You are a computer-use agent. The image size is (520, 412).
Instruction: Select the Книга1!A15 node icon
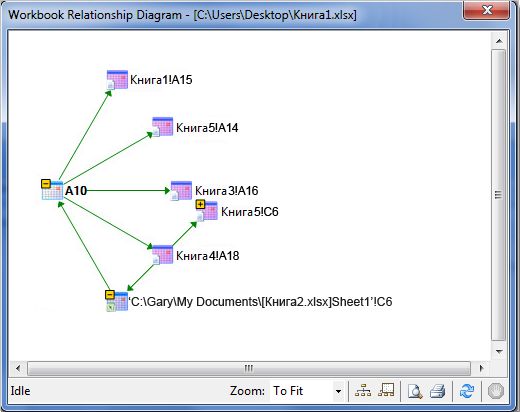(117, 80)
